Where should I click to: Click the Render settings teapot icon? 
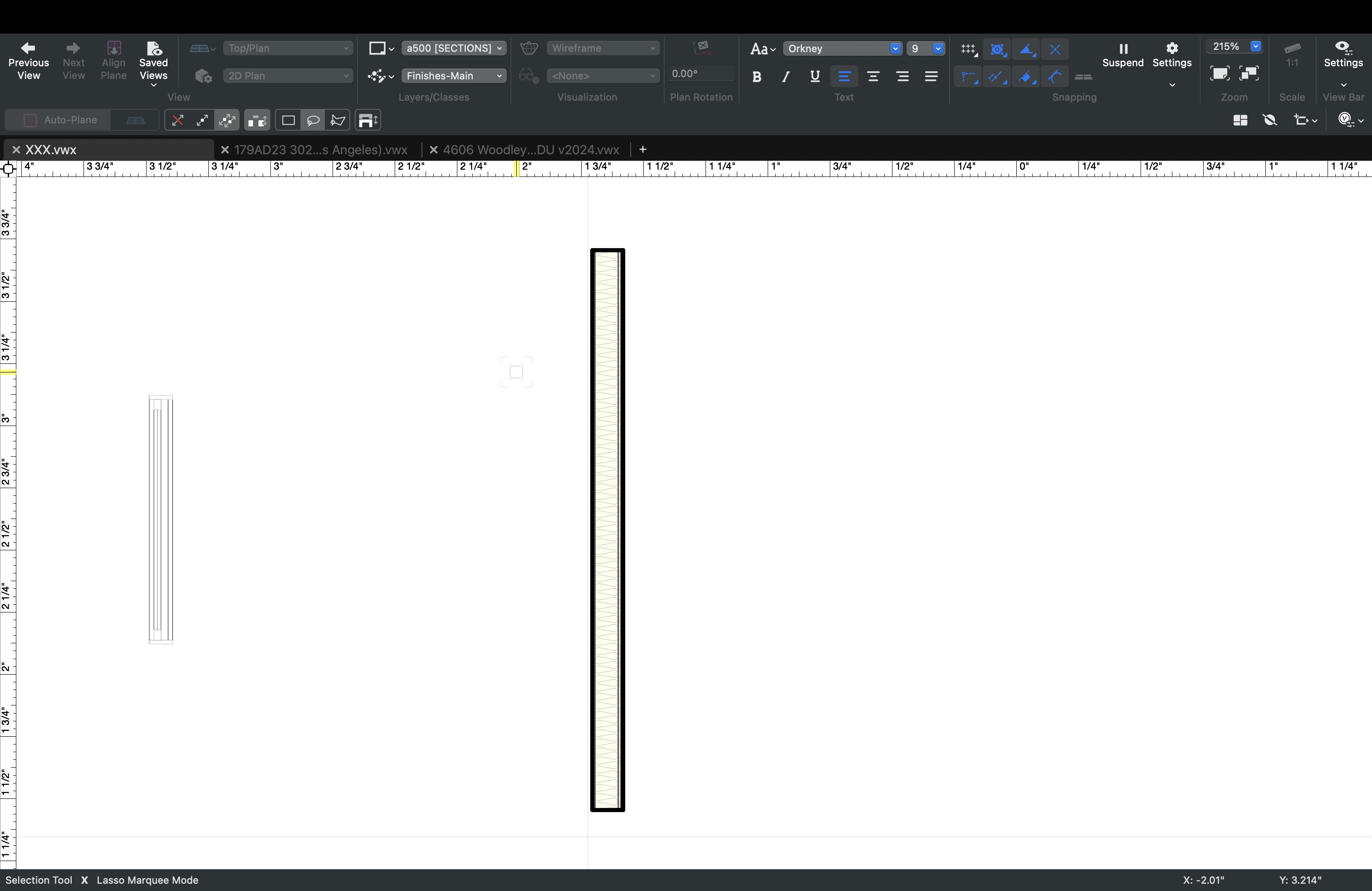pos(528,48)
